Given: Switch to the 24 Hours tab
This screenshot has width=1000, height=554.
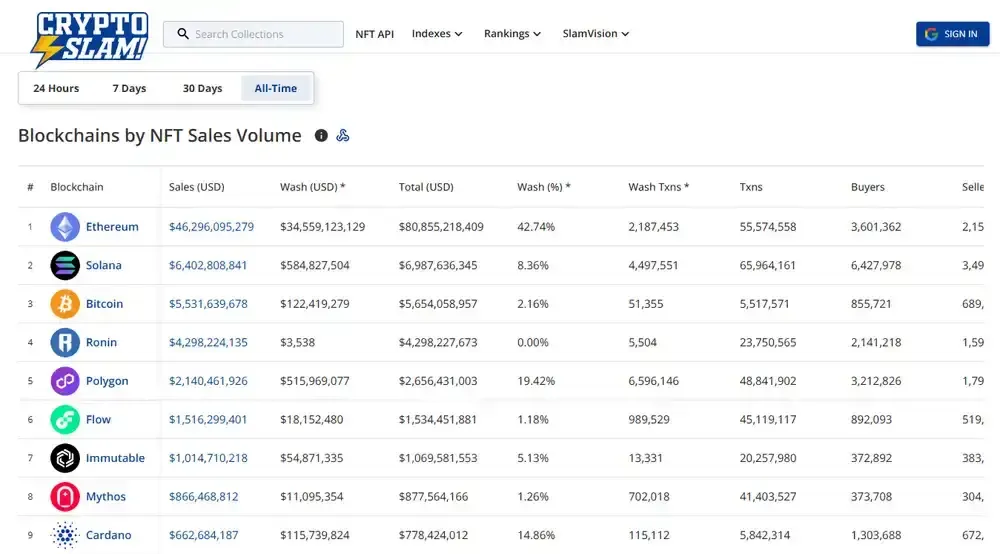Looking at the screenshot, I should pyautogui.click(x=56, y=88).
